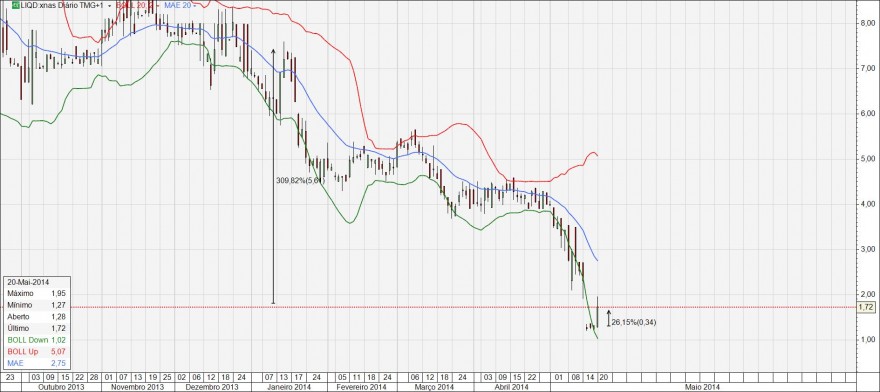Click Março 2014 on the time axis
Image resolution: width=880 pixels, height=392 pixels.
pos(434,388)
